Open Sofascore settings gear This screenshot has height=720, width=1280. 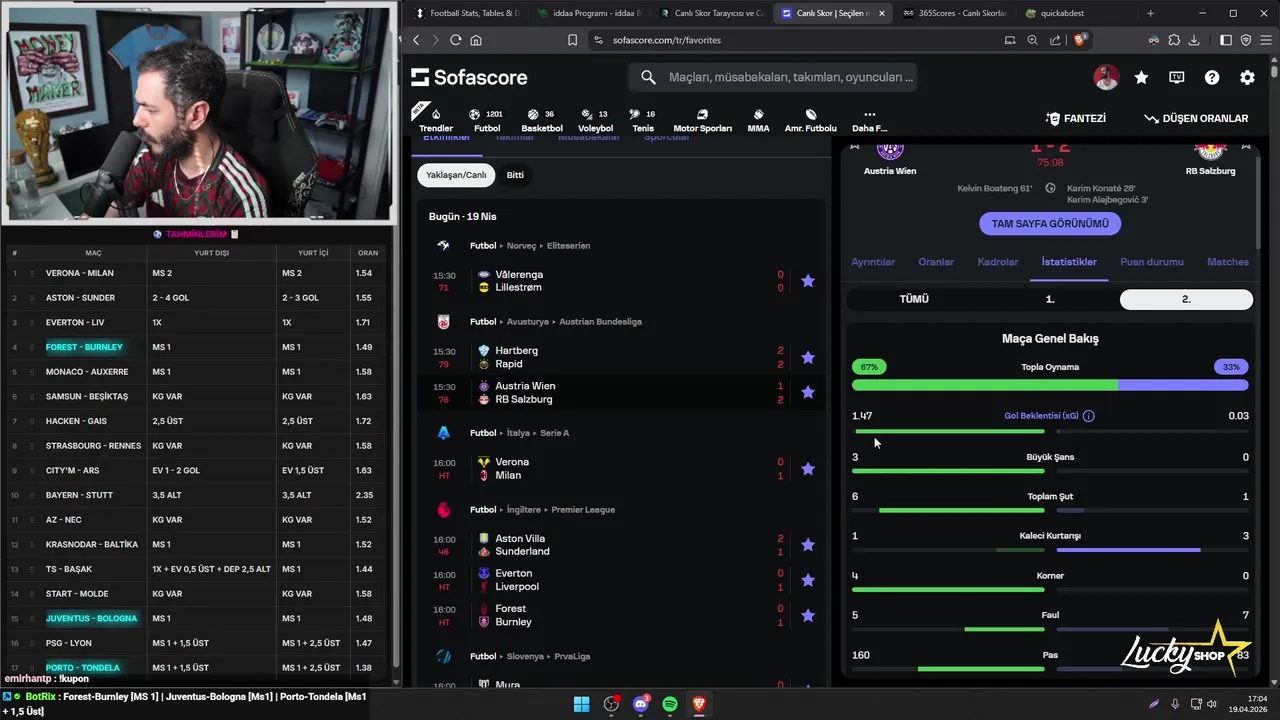pos(1247,77)
